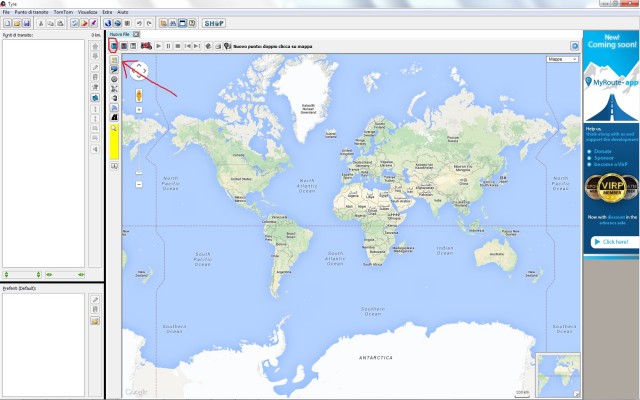Viewport: 640px width, 400px height.
Task: Select the Nuovo File tab
Action: coord(120,34)
